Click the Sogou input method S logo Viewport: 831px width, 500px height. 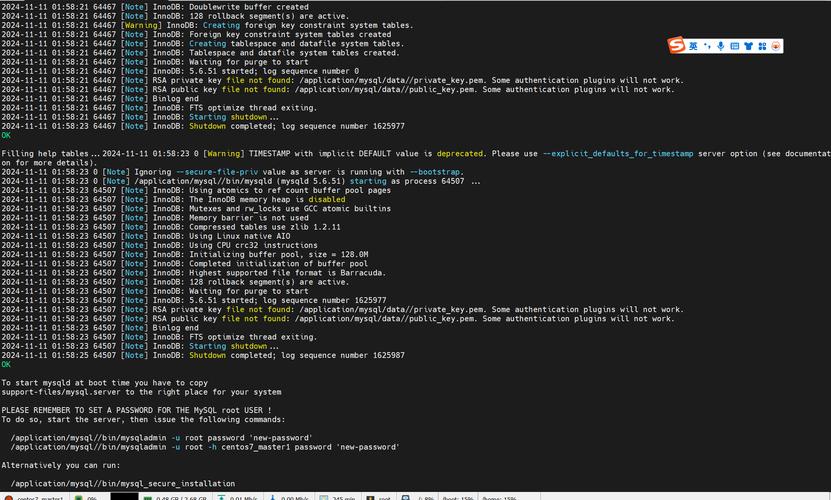pyautogui.click(x=676, y=45)
